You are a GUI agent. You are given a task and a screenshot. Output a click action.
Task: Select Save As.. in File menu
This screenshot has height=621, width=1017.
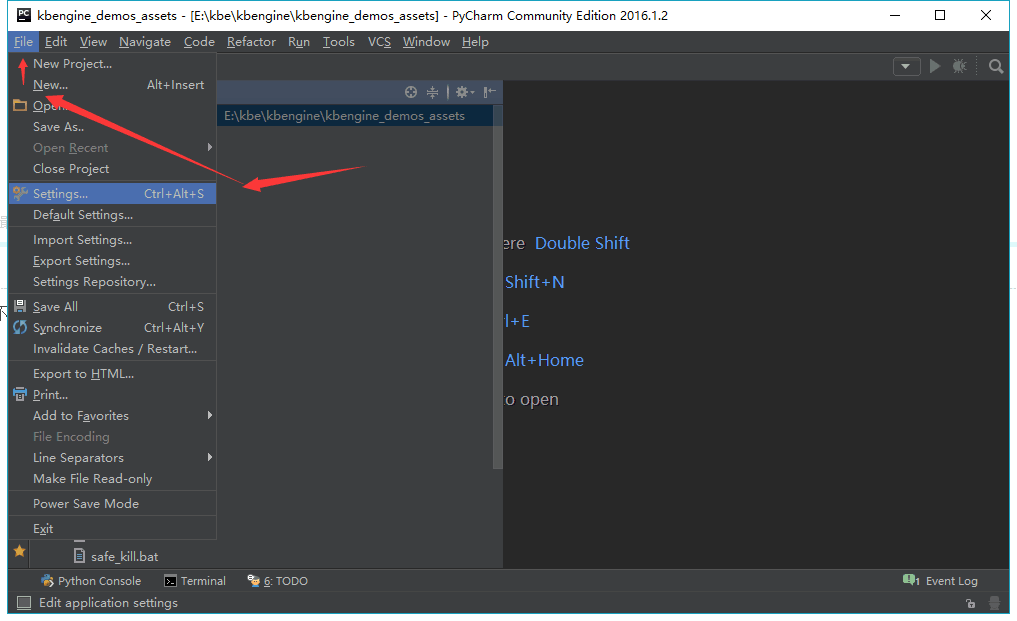[x=112, y=127]
